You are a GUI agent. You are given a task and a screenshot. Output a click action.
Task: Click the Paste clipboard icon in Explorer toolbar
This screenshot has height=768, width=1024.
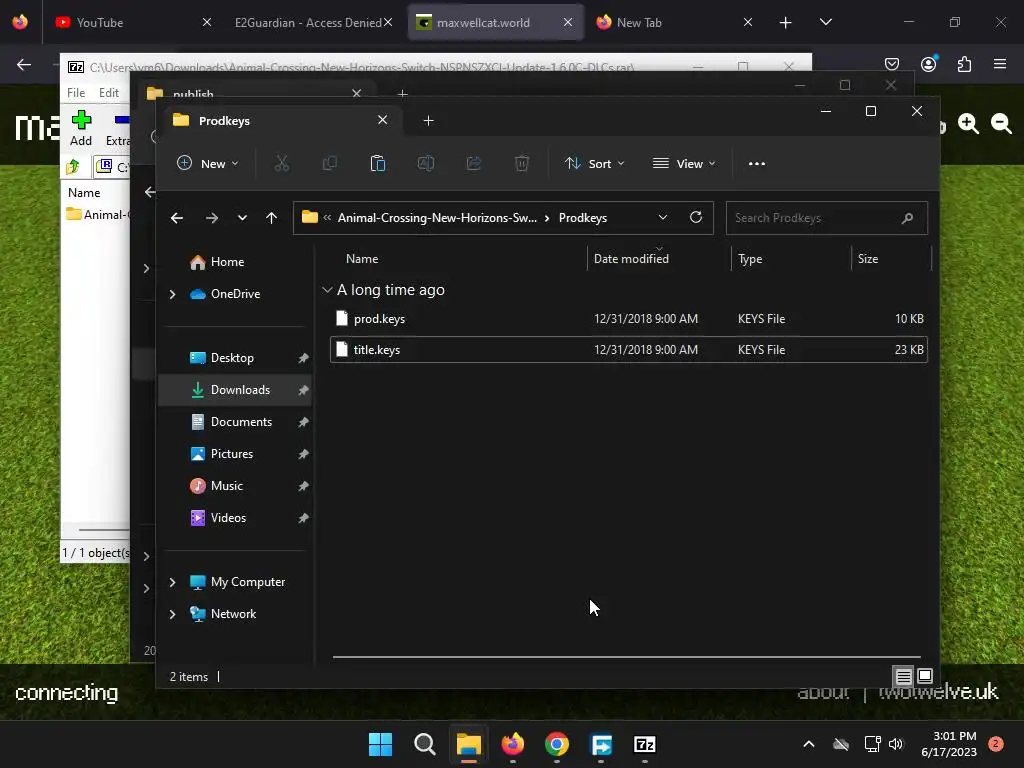[377, 163]
